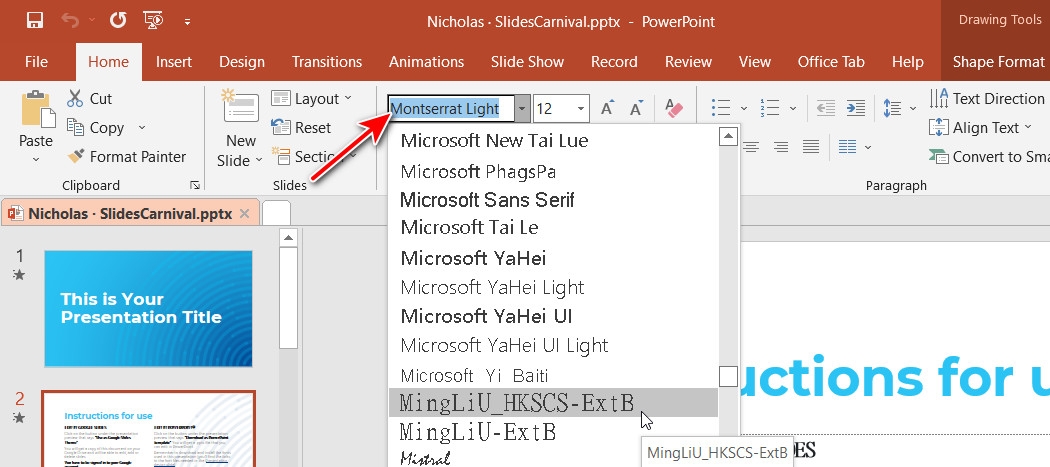Choose the Microsoft New Tai Lue font

click(553, 141)
